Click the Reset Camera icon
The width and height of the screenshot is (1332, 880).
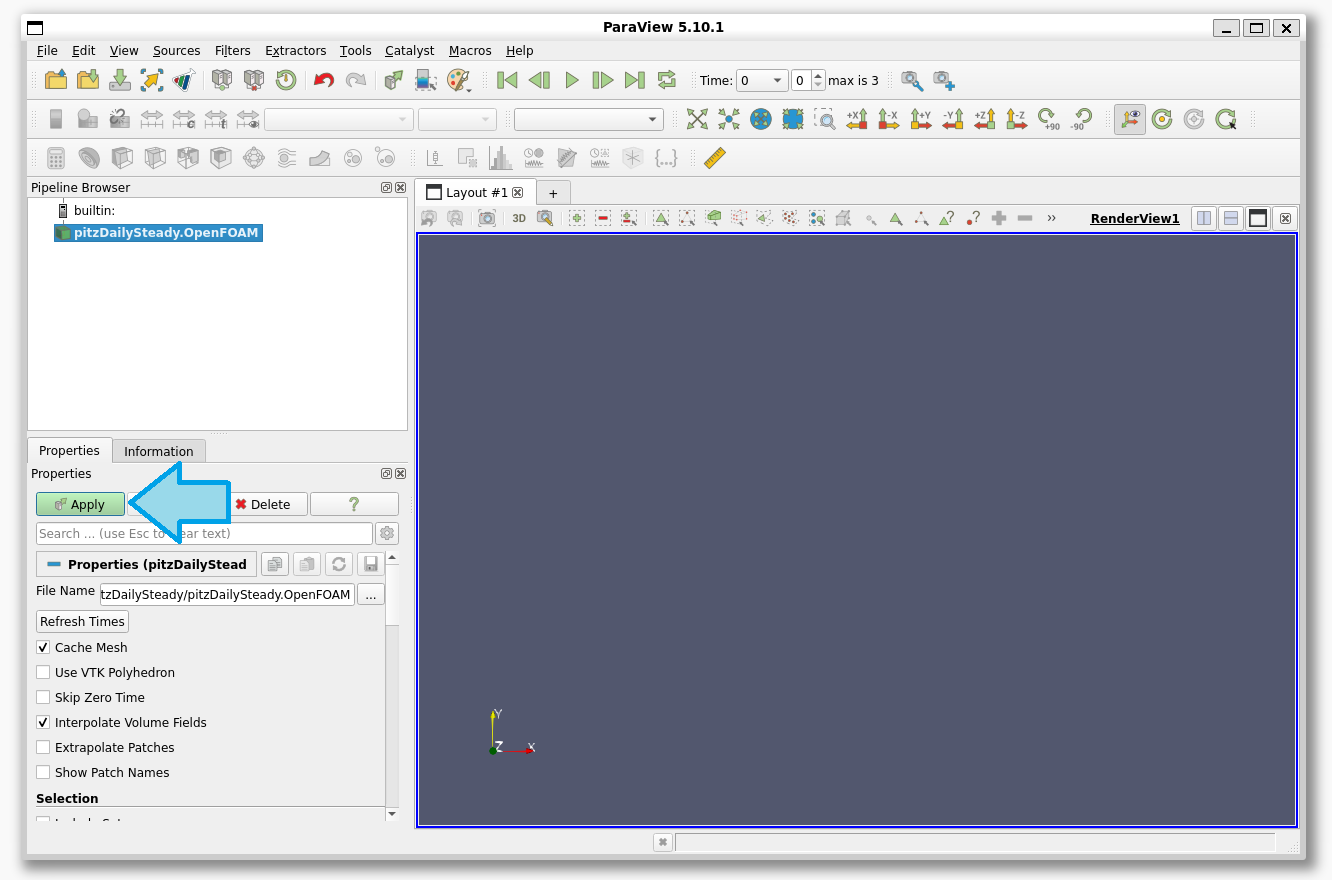[x=697, y=119]
